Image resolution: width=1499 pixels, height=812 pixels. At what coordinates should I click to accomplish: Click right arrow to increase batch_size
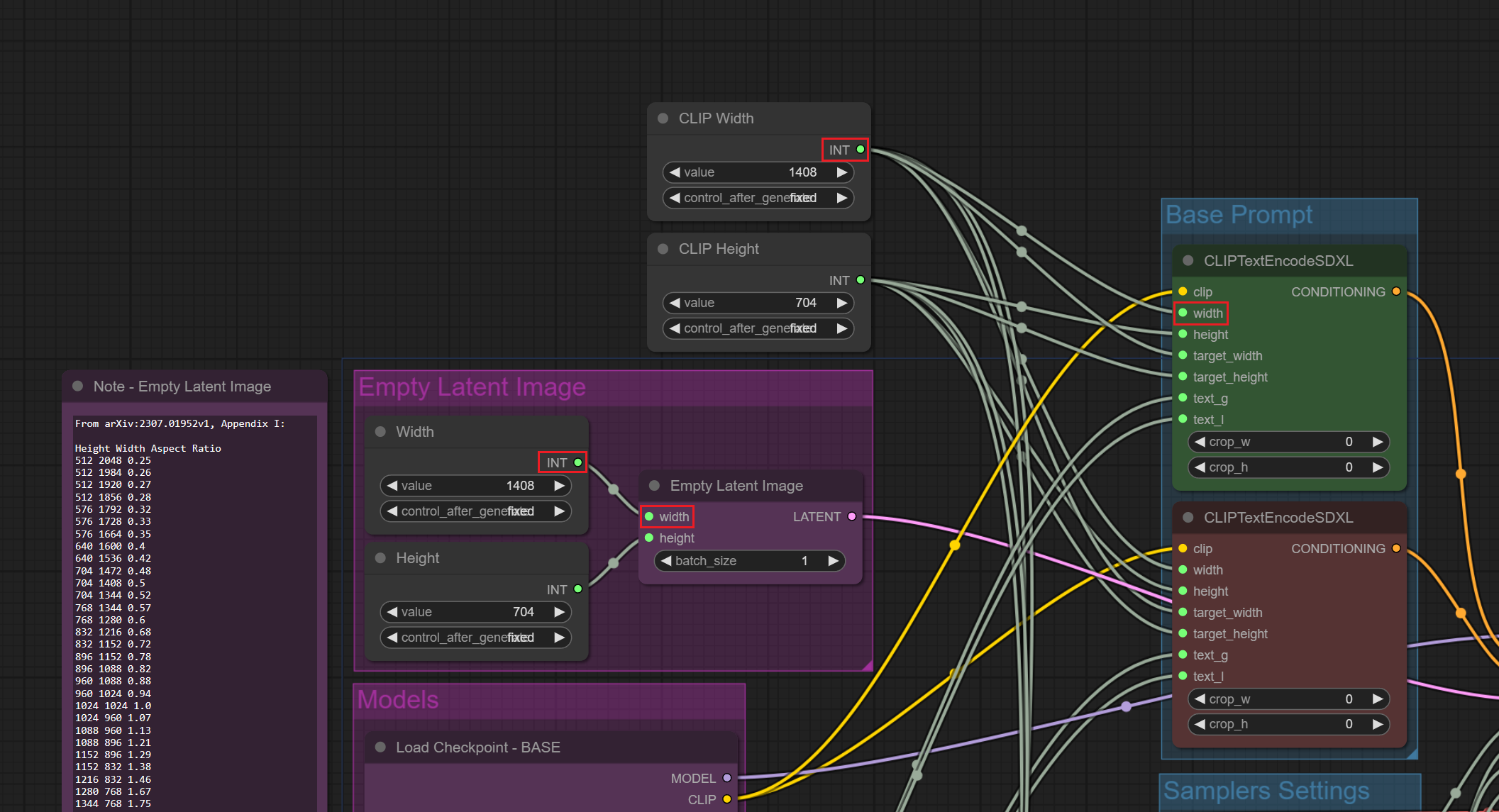pos(833,560)
